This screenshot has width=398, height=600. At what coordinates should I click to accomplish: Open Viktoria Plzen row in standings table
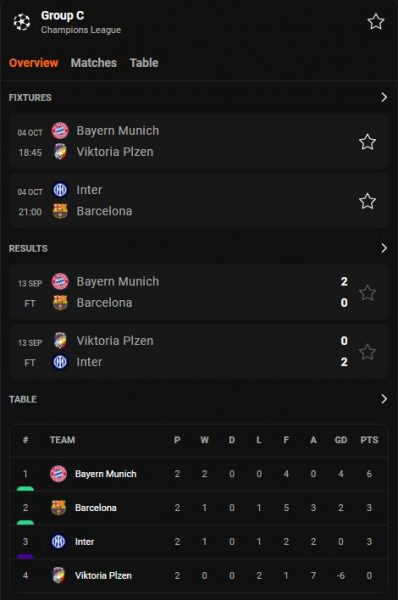pyautogui.click(x=199, y=575)
